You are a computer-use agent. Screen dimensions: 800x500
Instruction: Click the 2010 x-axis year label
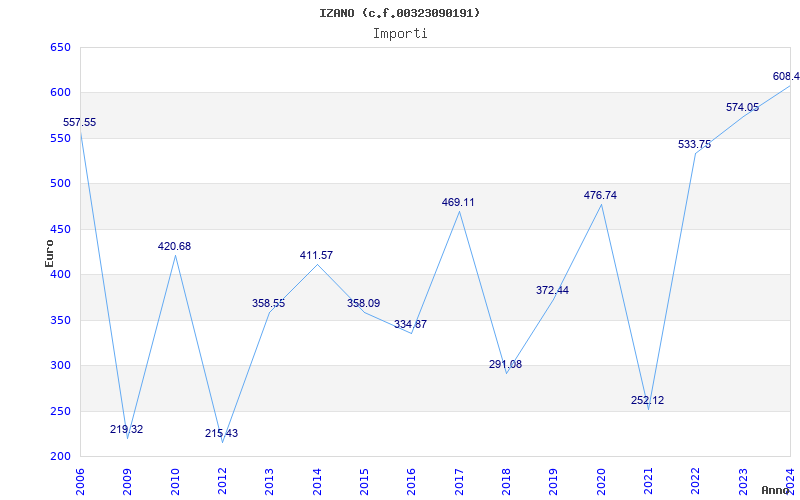point(175,482)
